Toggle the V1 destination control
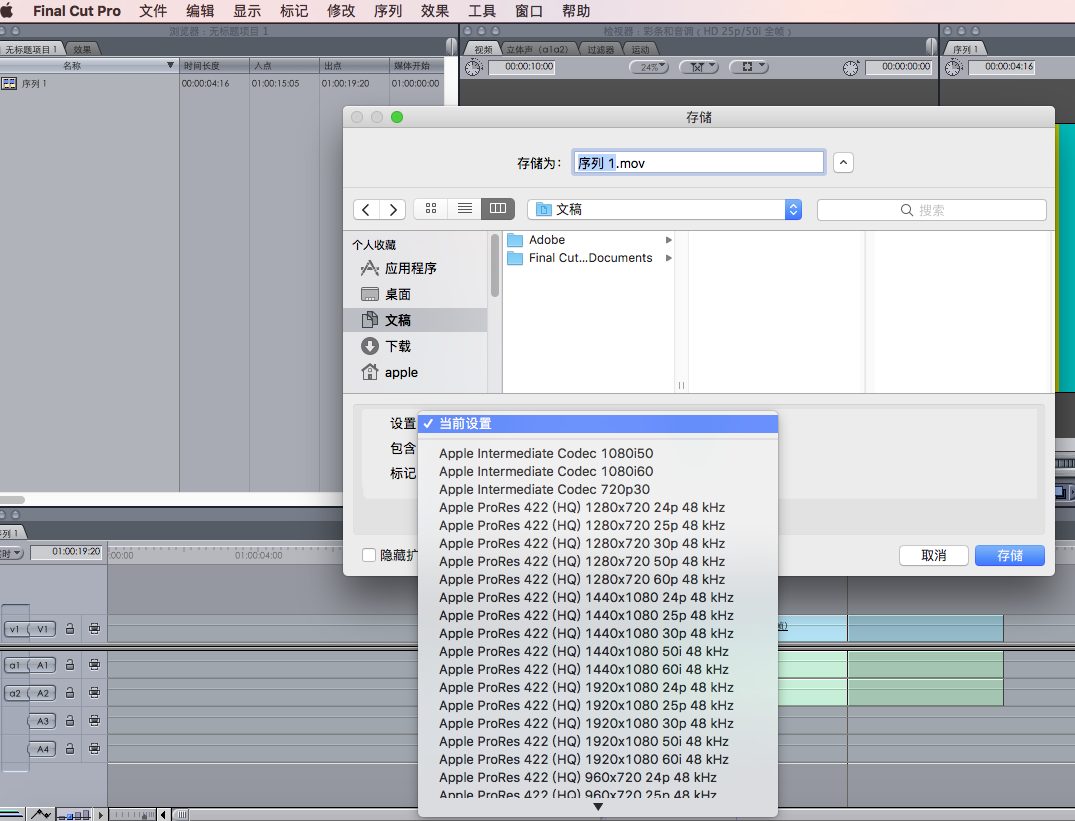The image size is (1075, 821). pos(43,629)
